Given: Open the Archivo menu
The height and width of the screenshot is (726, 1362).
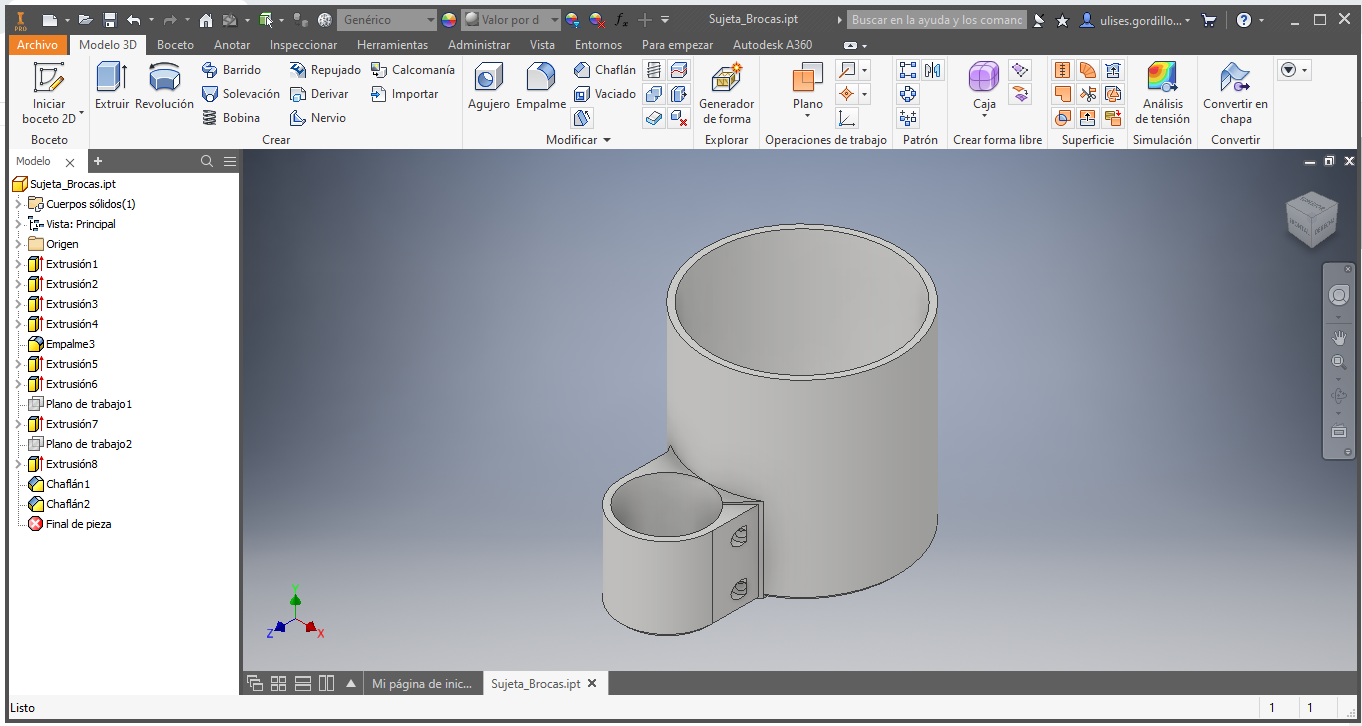Looking at the screenshot, I should coord(38,45).
